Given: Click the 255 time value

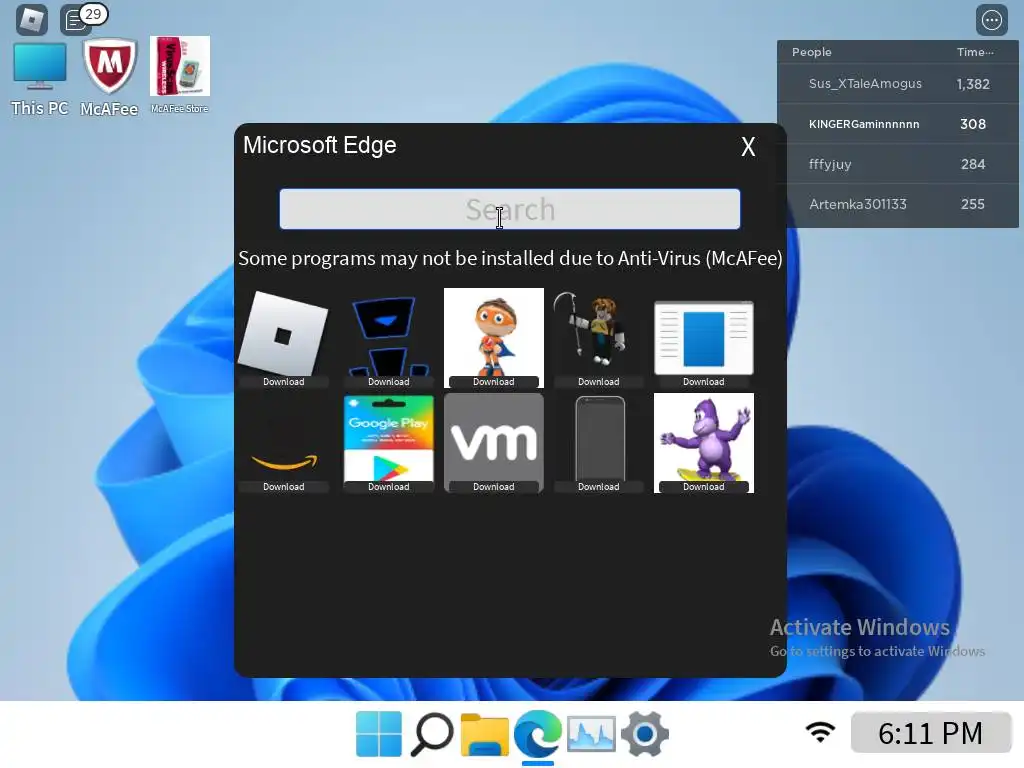Looking at the screenshot, I should 973,204.
